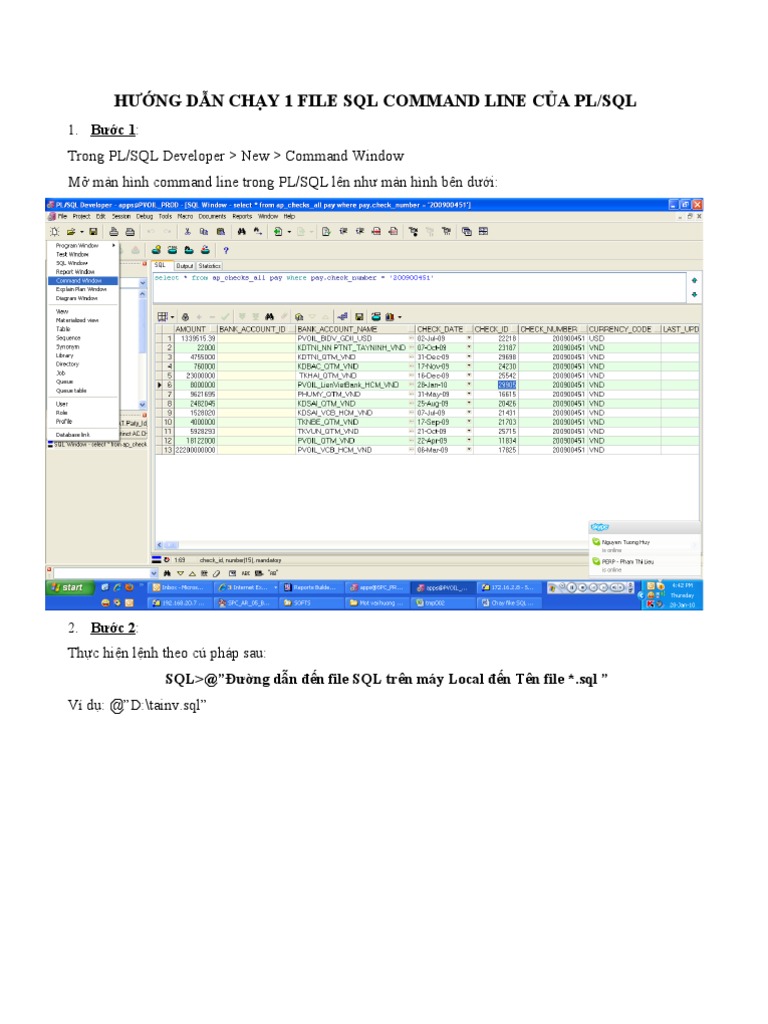Click the binoculars Find icon in main toolbar

[242, 232]
